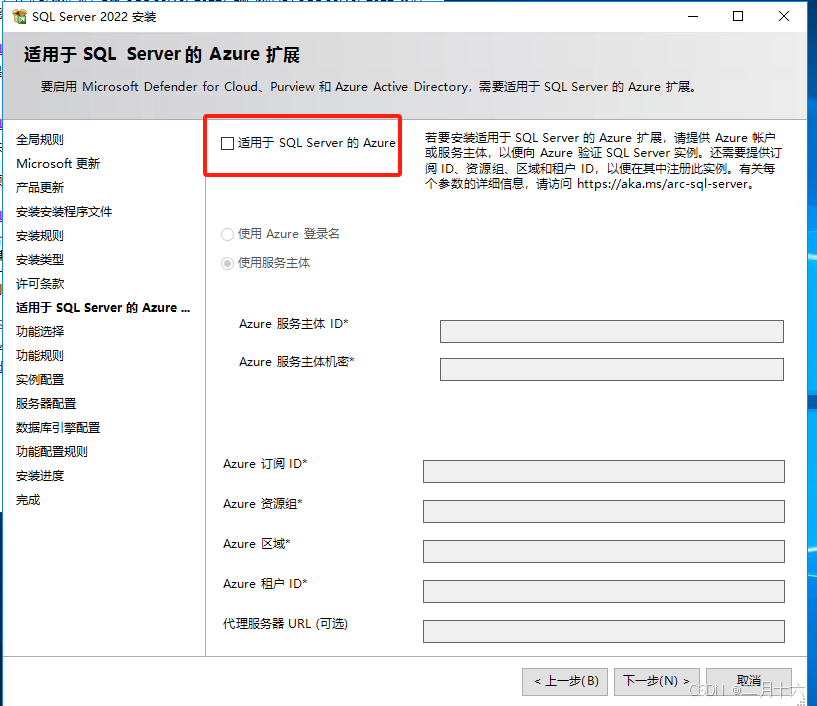Enable the 适用于 SQL Server 的 Azure checkbox

(227, 143)
